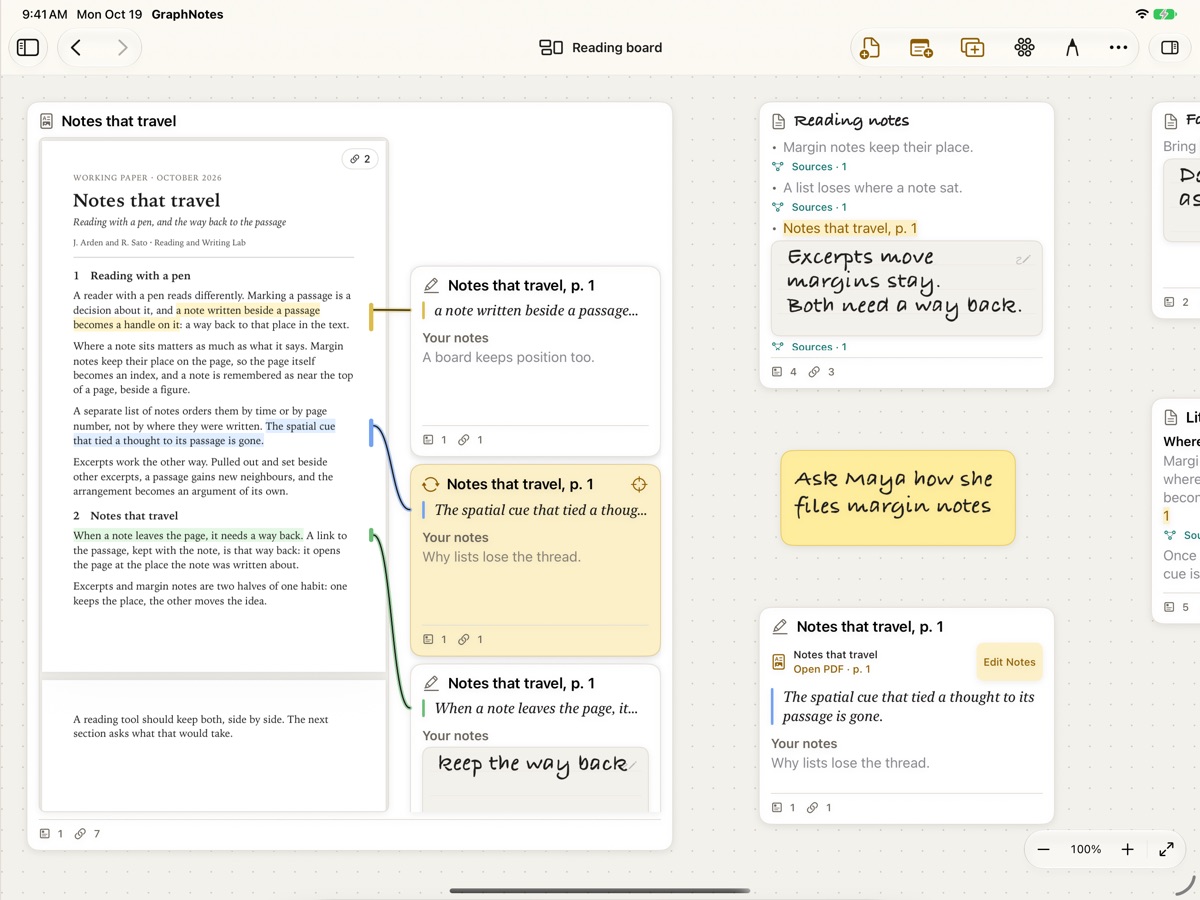Screen dimensions: 1200x900
Task: Click link count 1 in yellow card footer
Action: click(x=471, y=639)
